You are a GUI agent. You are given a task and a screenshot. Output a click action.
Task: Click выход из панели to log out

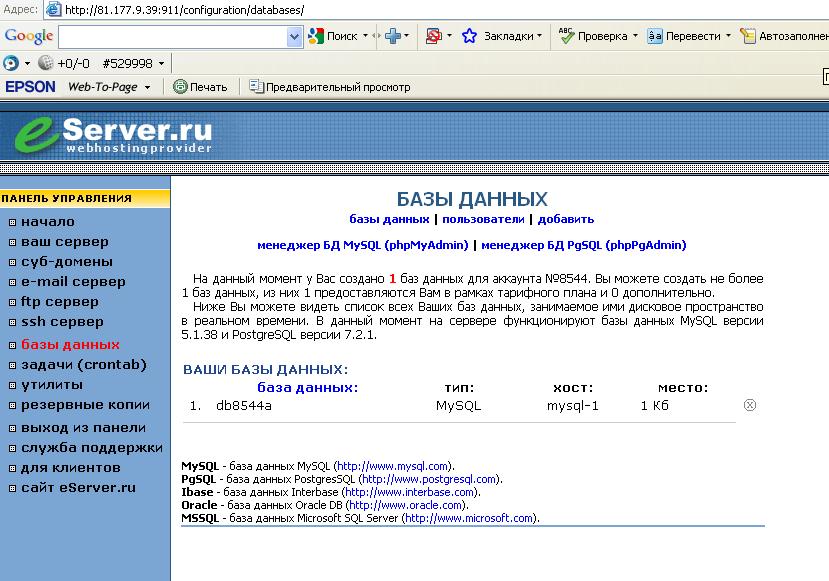point(83,428)
